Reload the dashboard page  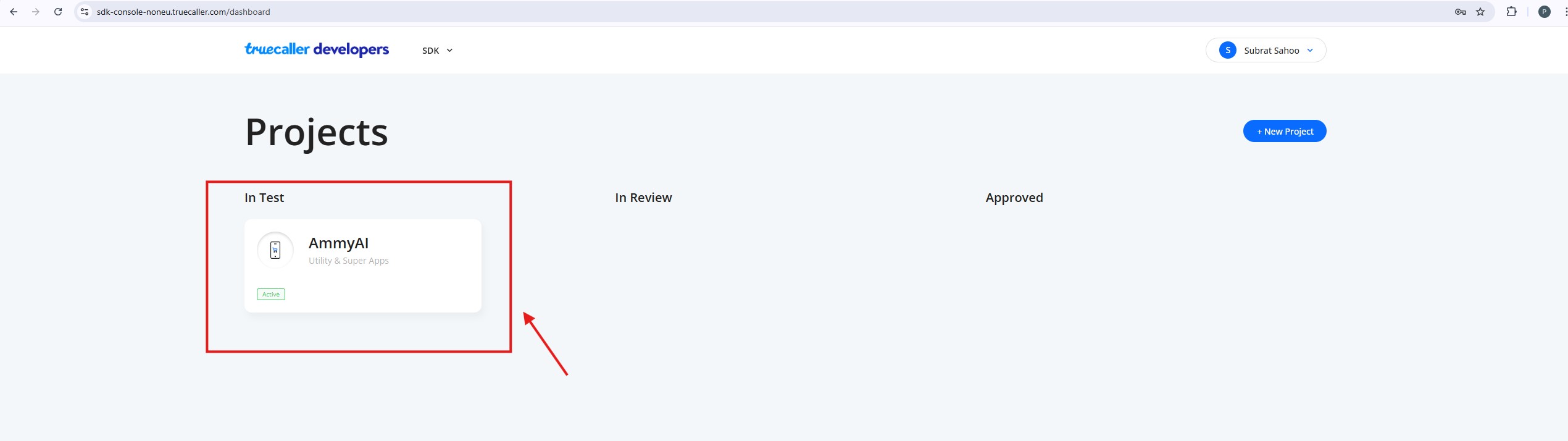(x=58, y=12)
